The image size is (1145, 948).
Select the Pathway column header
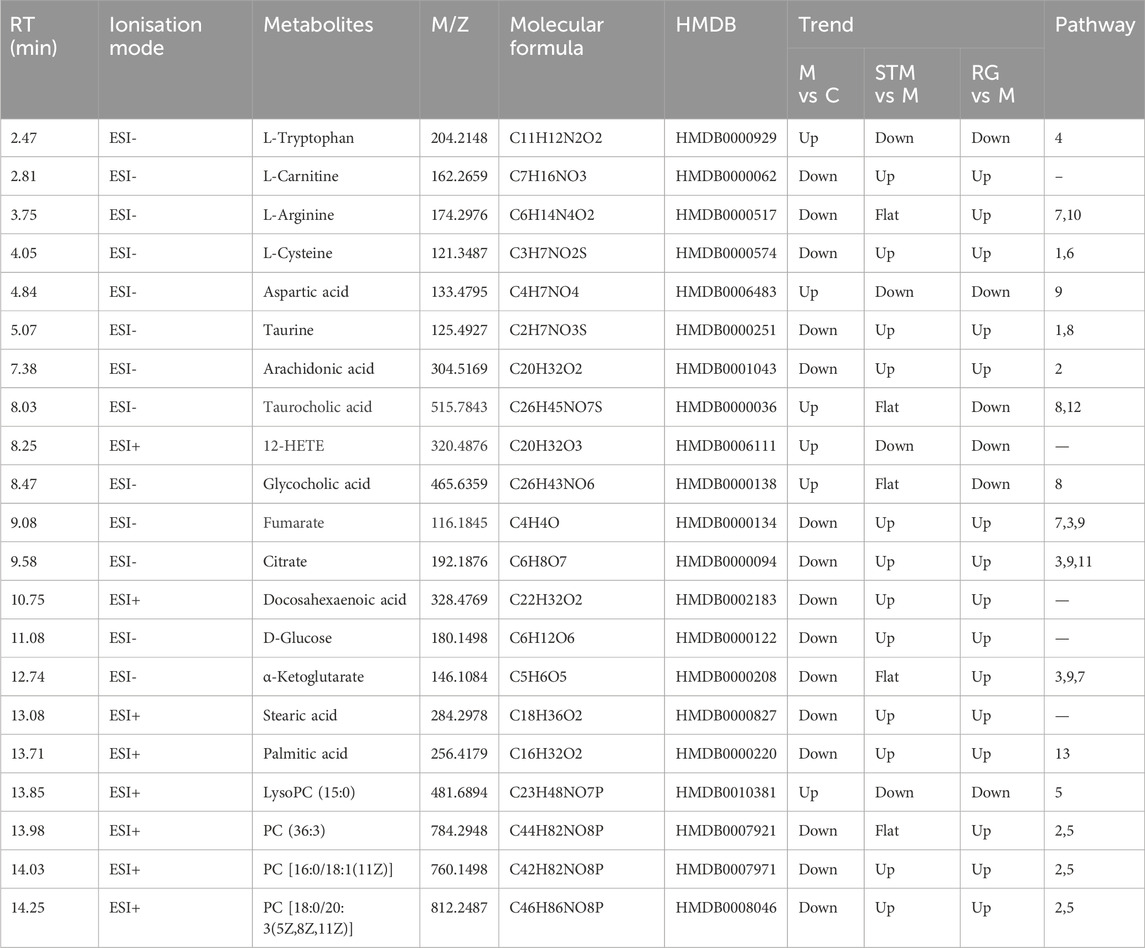click(1094, 25)
